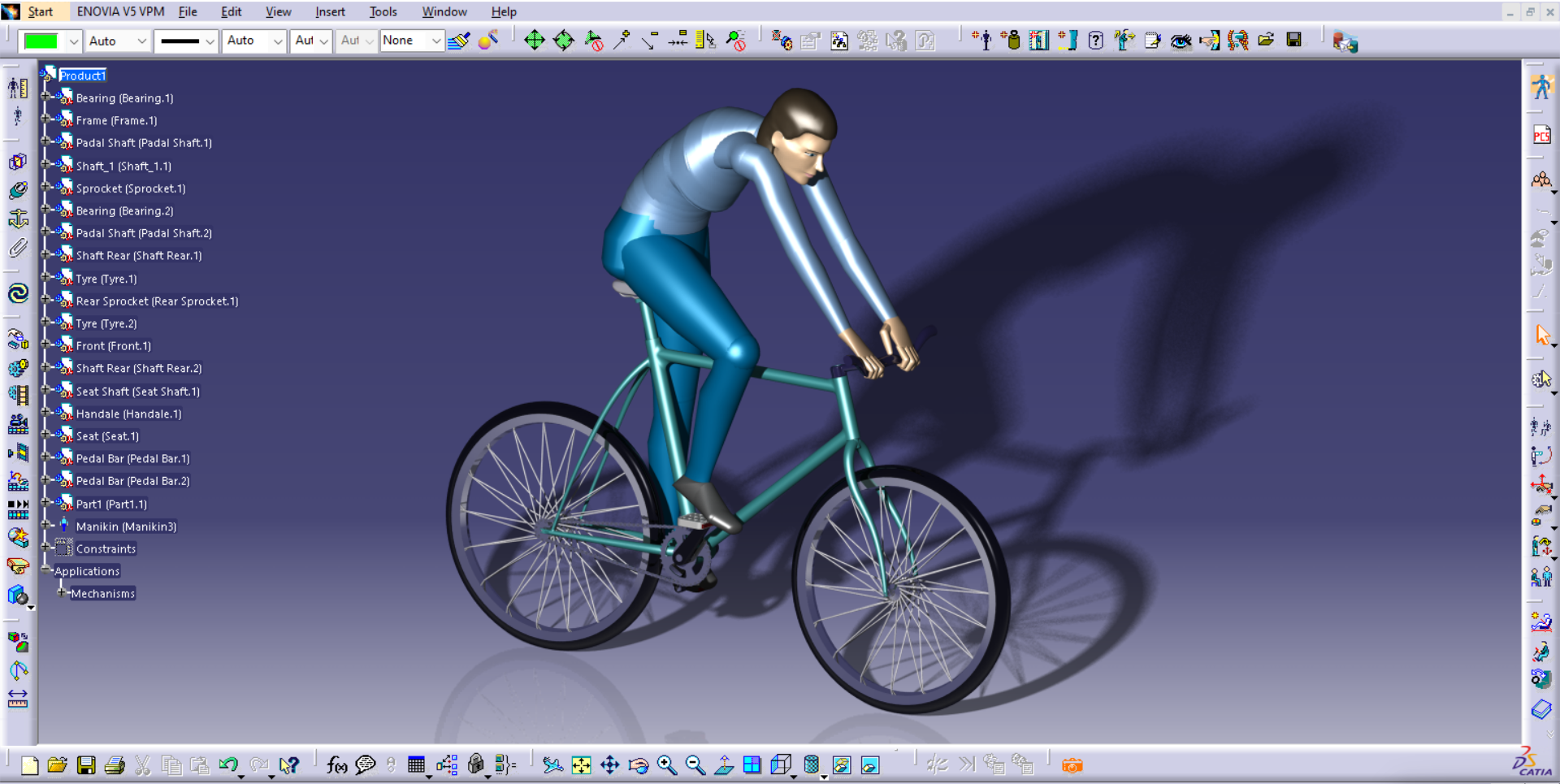Open the Tools menu
This screenshot has height=784, width=1560.
[383, 11]
